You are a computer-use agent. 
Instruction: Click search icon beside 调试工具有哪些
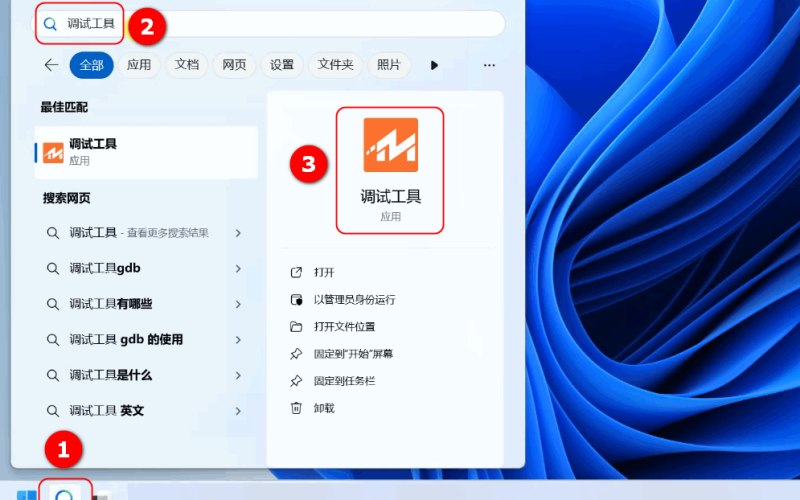53,305
